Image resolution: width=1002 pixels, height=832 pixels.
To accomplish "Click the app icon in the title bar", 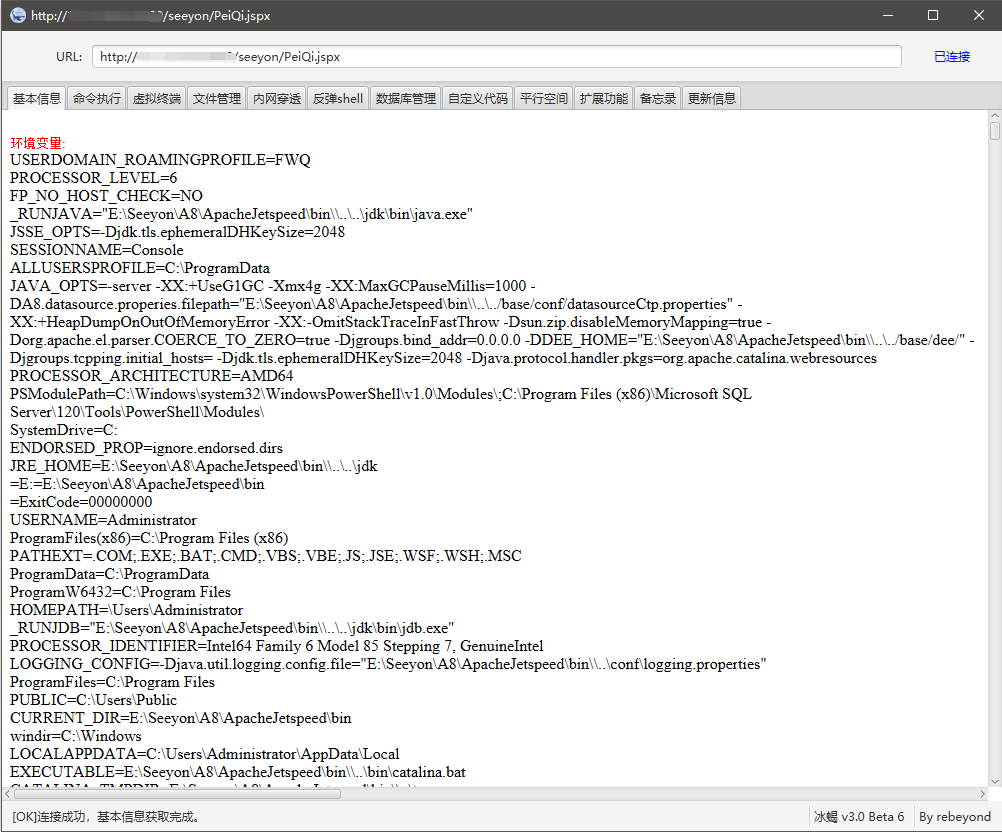I will pos(17,15).
